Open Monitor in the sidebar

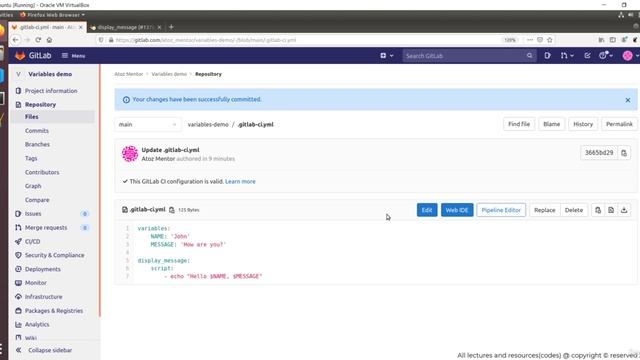click(36, 283)
